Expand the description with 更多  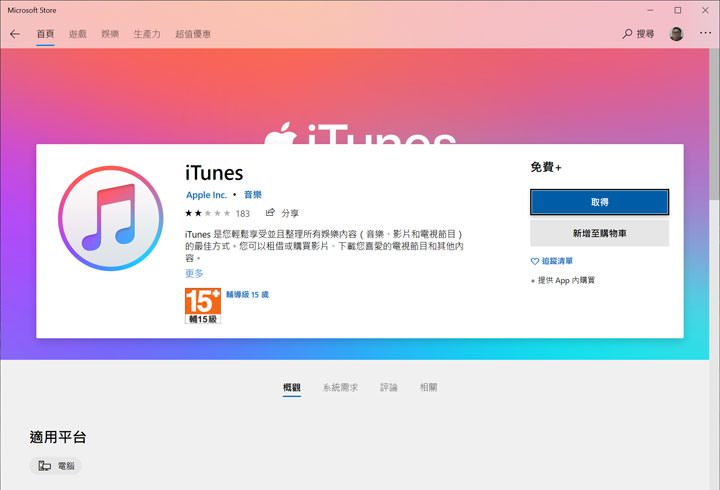point(194,273)
